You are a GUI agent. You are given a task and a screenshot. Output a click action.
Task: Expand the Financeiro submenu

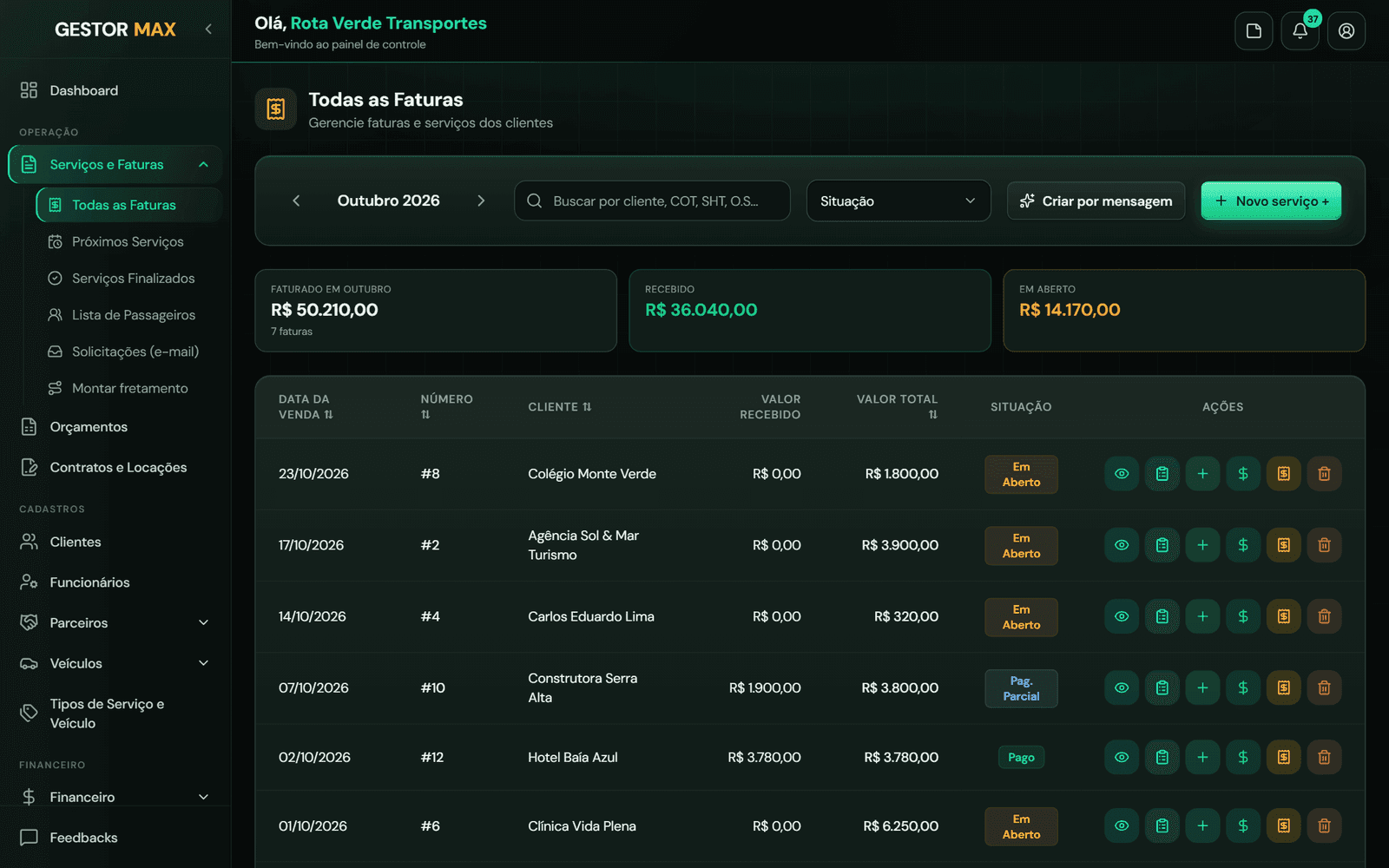[x=115, y=797]
